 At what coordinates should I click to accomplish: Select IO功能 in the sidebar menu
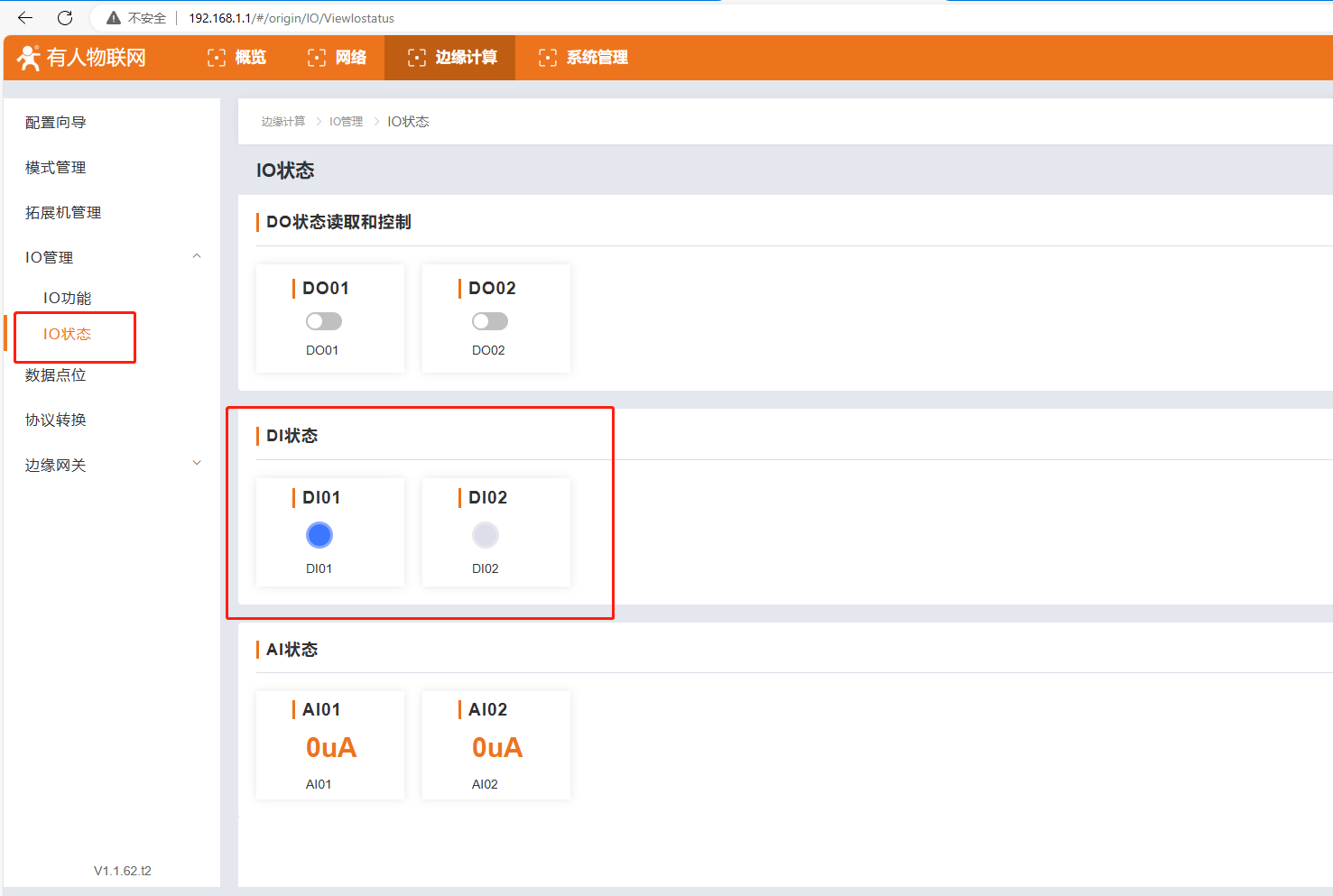point(67,298)
